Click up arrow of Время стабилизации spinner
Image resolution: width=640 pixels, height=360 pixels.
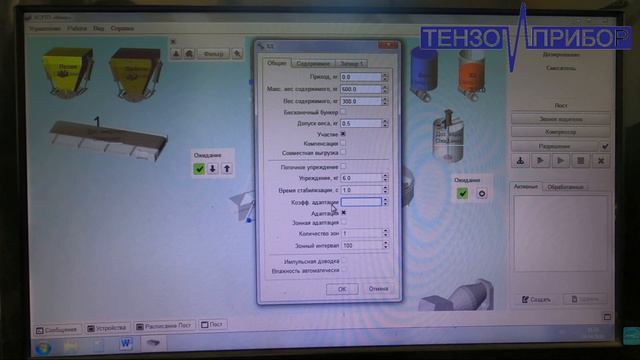385,188
